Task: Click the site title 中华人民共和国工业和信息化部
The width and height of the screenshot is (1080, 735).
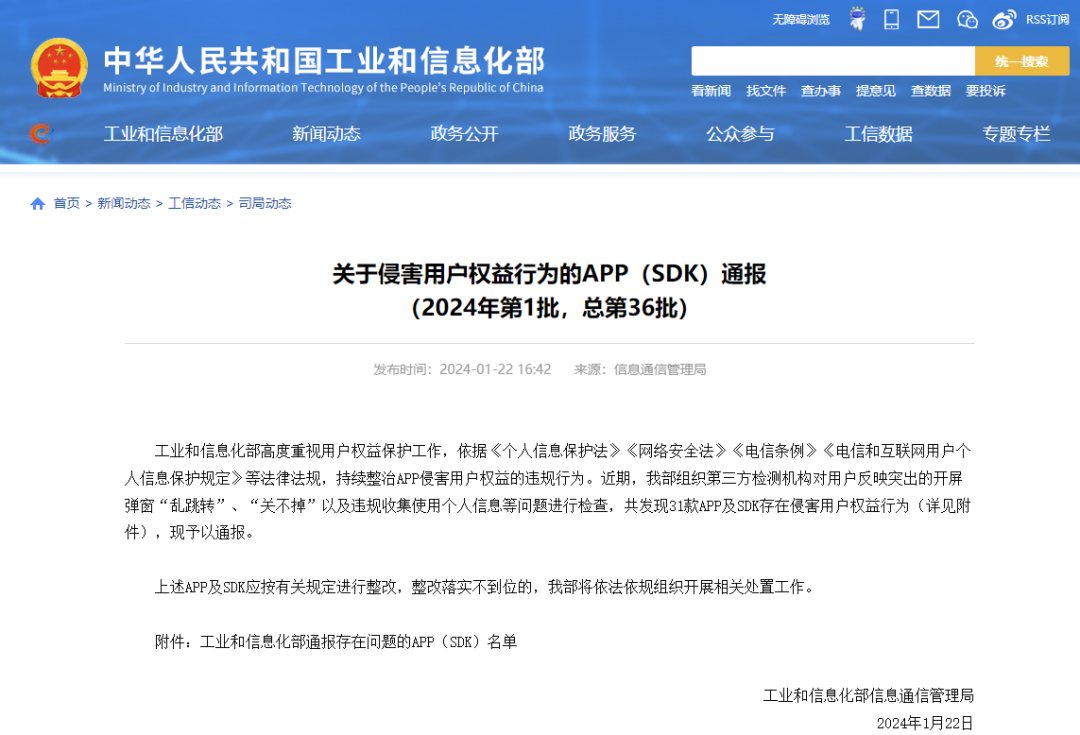Action: click(x=324, y=61)
